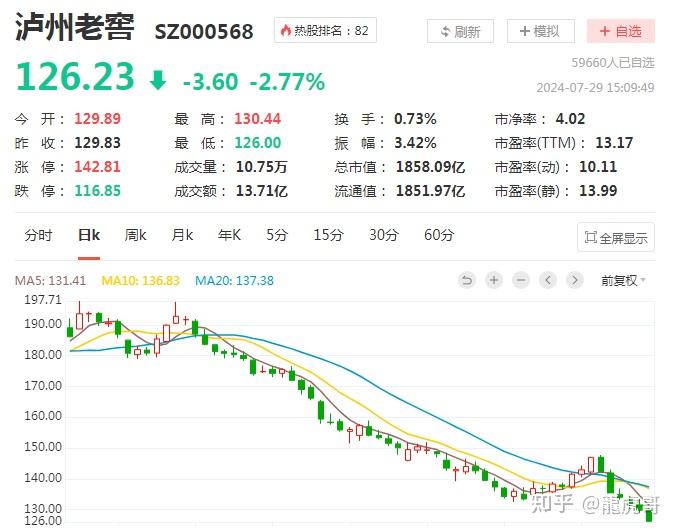Image resolution: width=677 pixels, height=532 pixels.
Task: Click the MA10: 136.83 indicator label
Action: (x=140, y=281)
